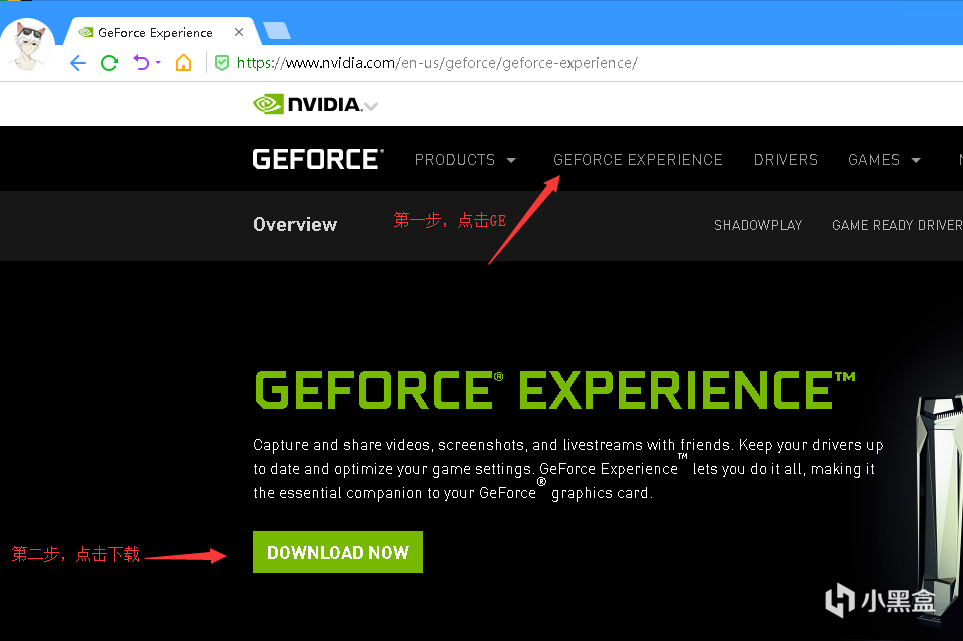The height and width of the screenshot is (641, 963).
Task: Click the browser back arrow
Action: tap(78, 63)
